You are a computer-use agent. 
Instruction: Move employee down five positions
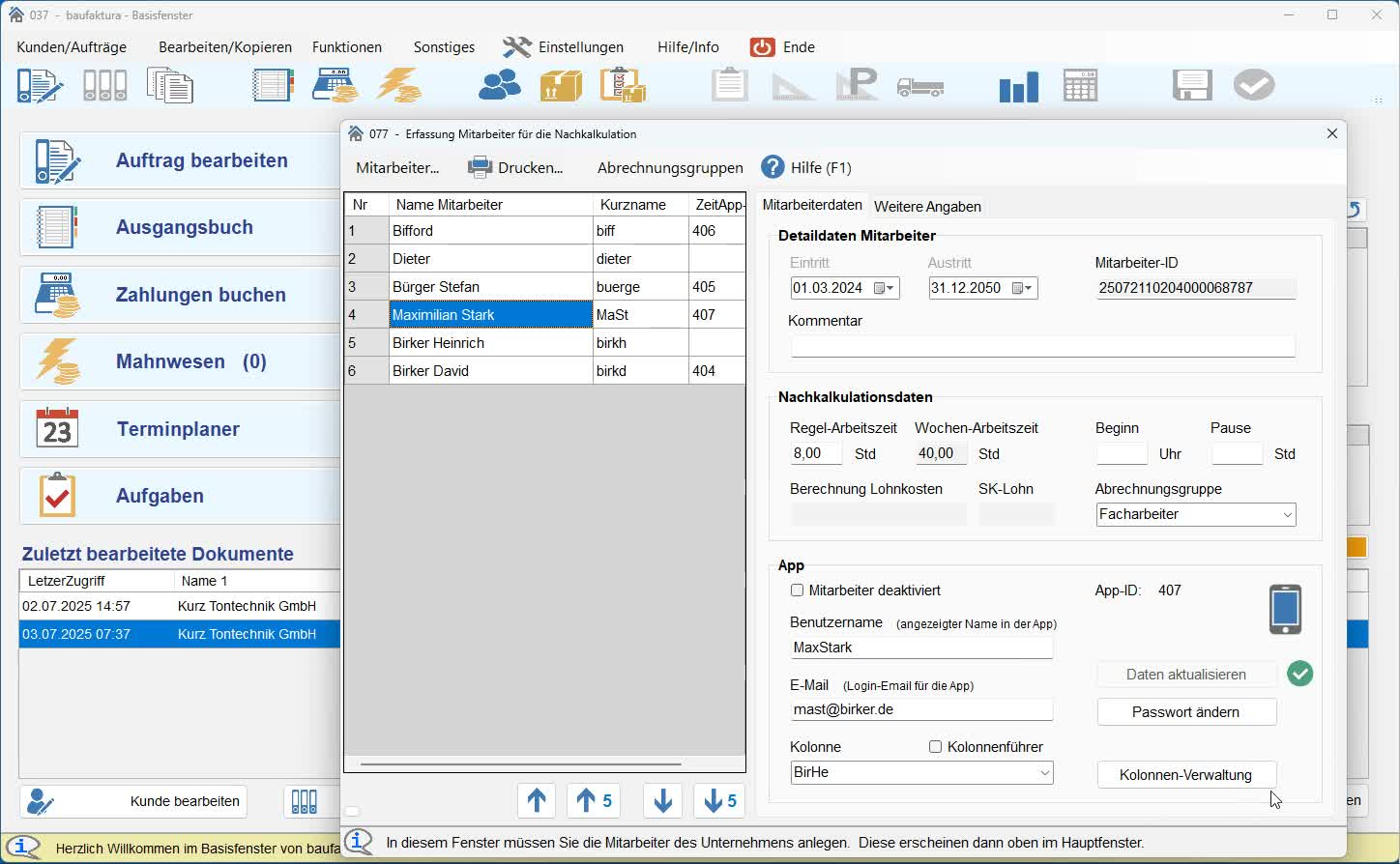click(720, 800)
